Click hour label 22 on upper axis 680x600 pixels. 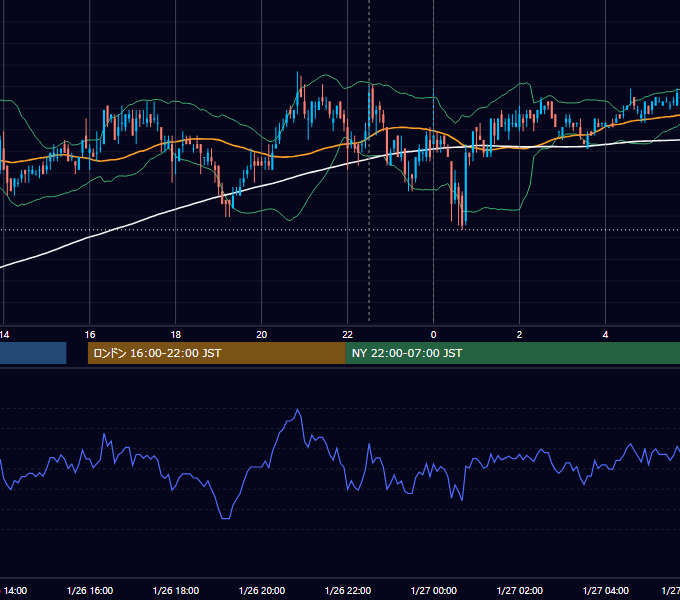tap(347, 335)
